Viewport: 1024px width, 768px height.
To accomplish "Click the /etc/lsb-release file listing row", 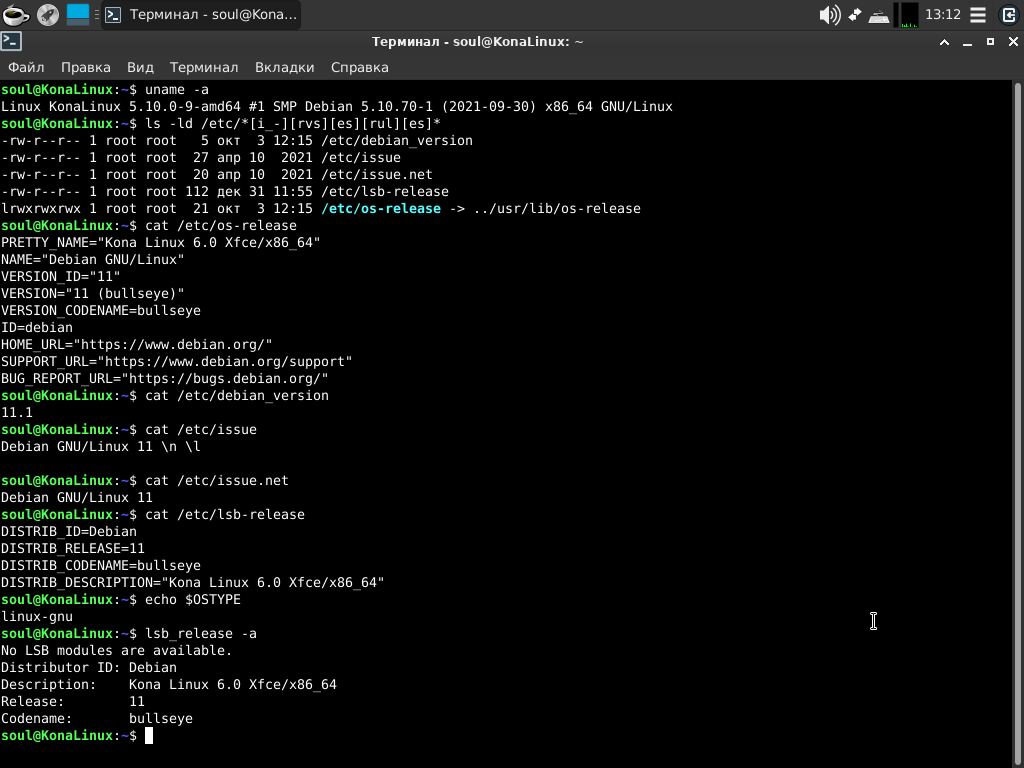I will [x=225, y=191].
